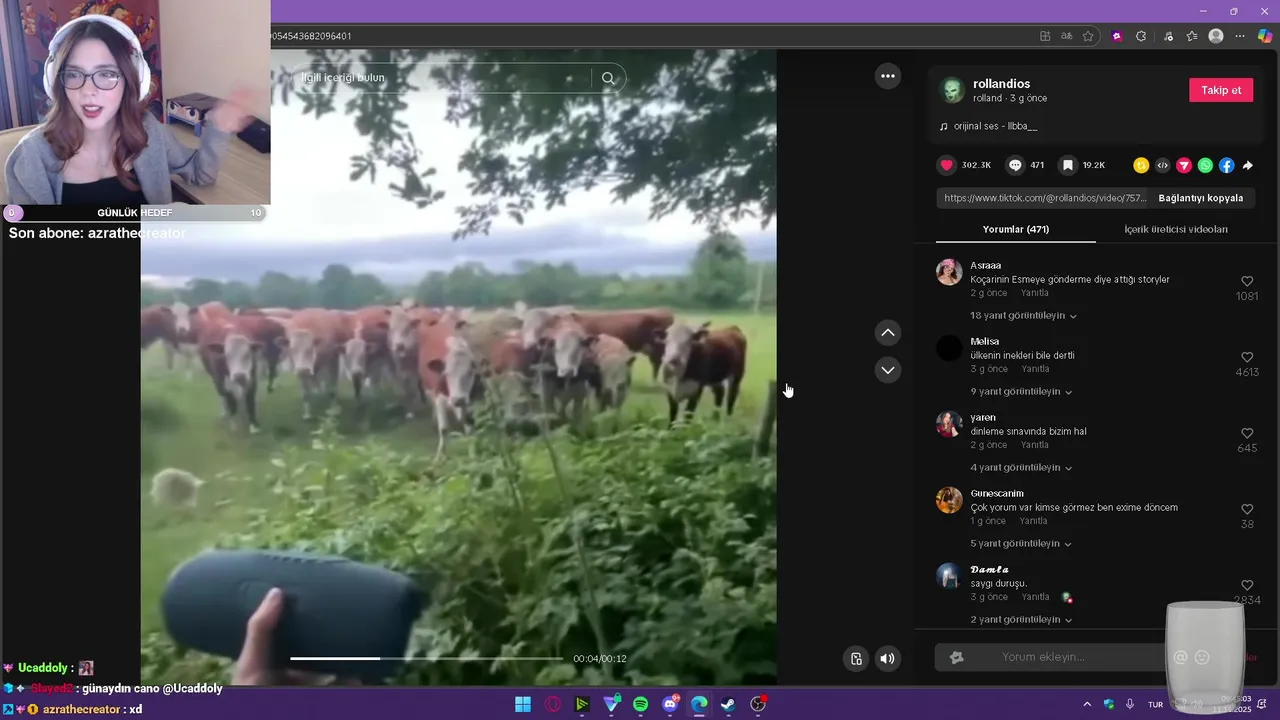
Task: Open Asraaa's profile picture
Action: click(949, 272)
